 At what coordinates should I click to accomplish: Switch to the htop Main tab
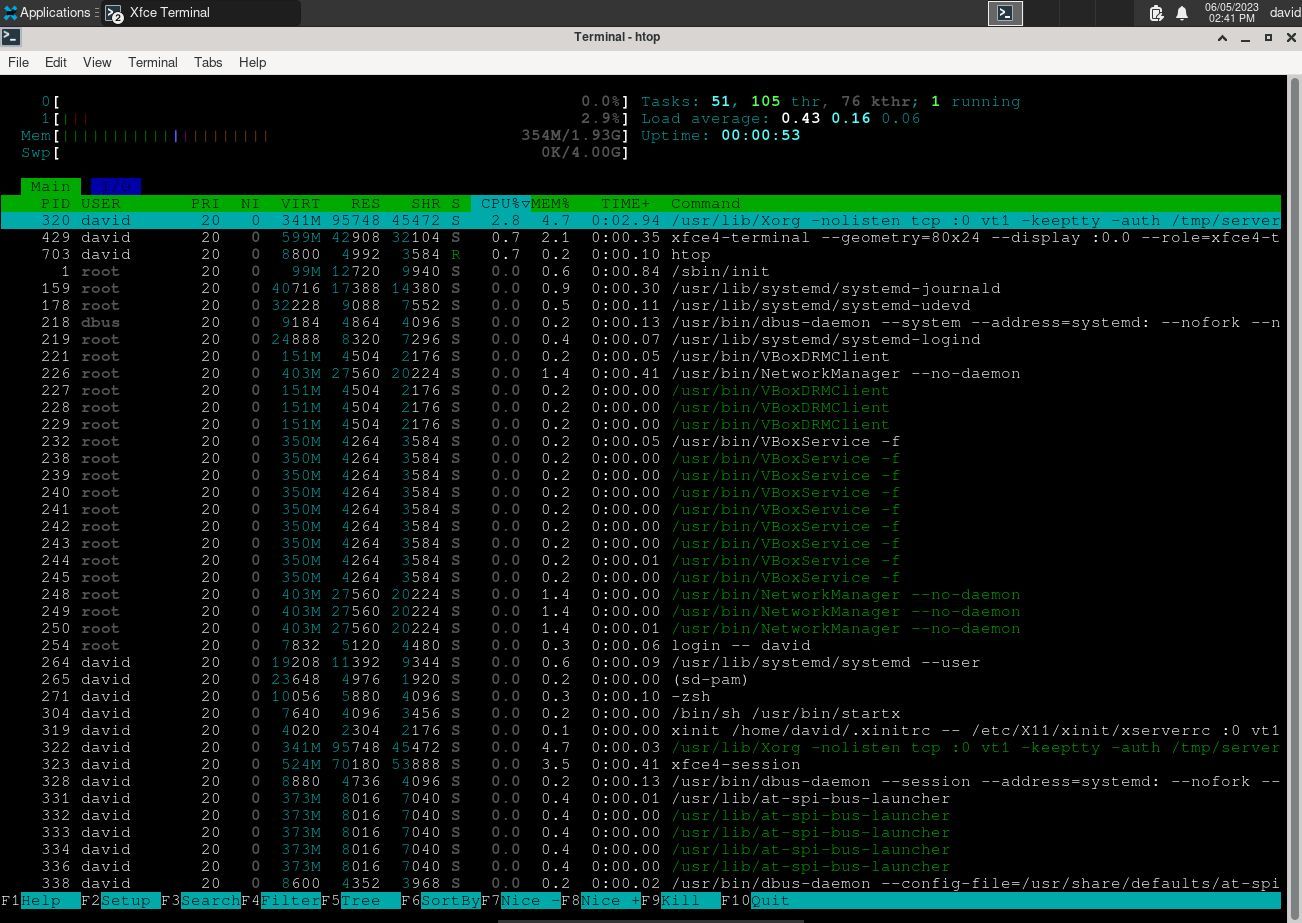click(x=50, y=186)
